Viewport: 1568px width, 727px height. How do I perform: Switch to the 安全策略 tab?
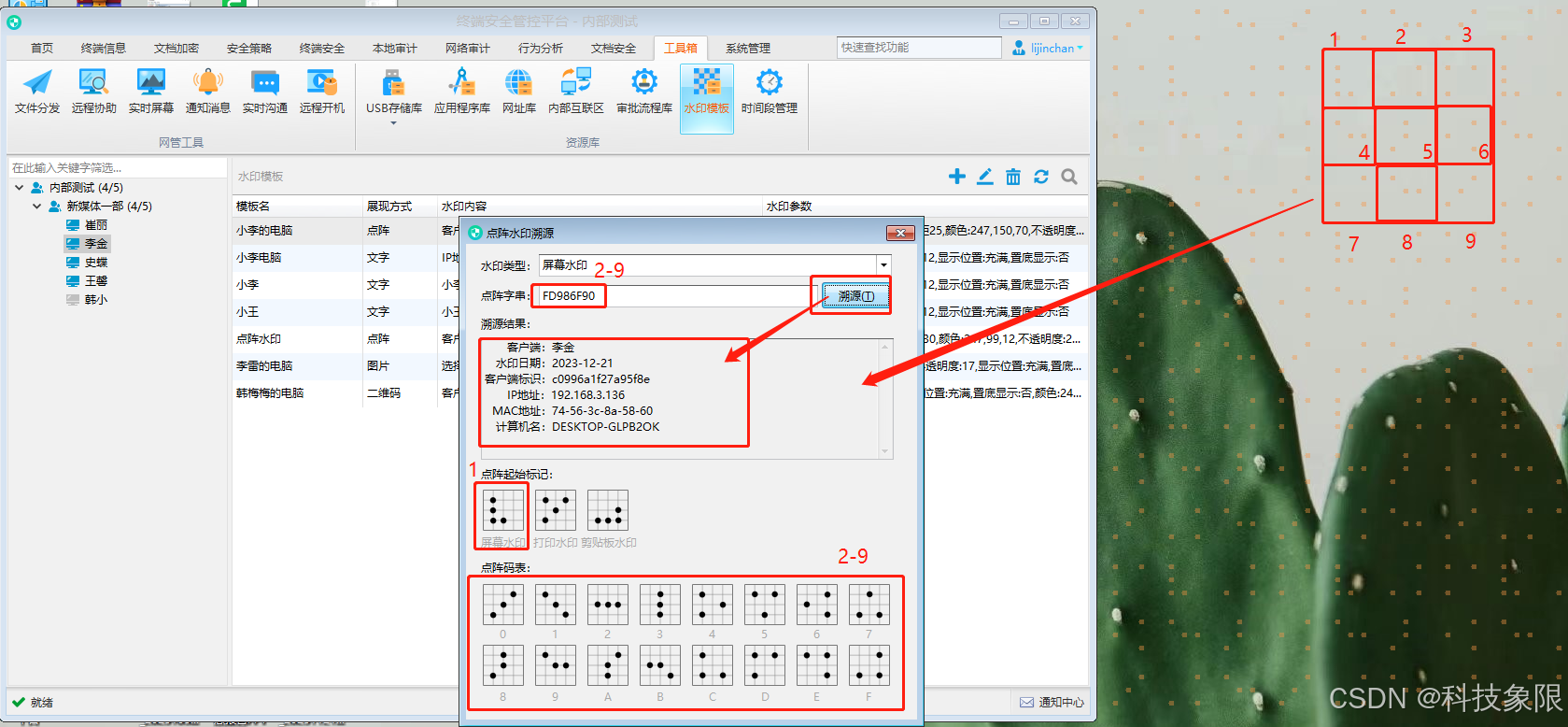point(249,48)
